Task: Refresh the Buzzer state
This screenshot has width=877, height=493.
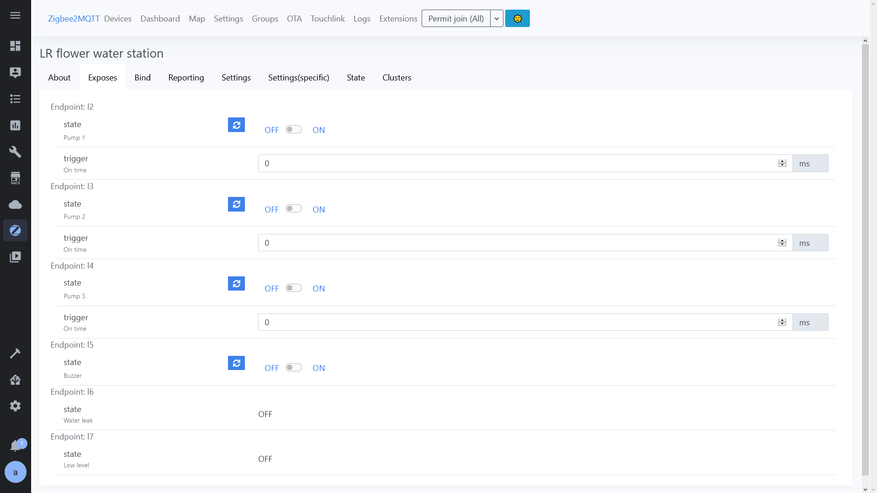Action: pyautogui.click(x=236, y=363)
